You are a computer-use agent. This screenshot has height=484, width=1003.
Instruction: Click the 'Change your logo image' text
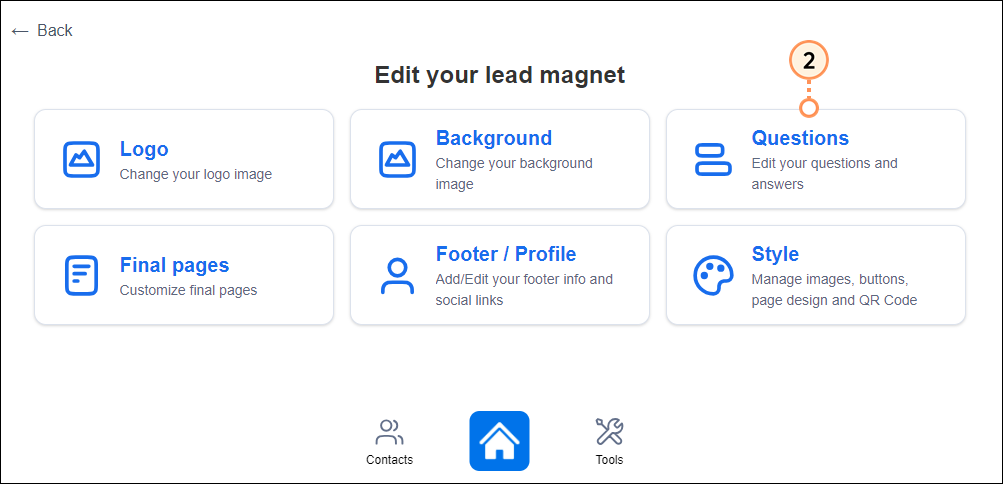196,174
